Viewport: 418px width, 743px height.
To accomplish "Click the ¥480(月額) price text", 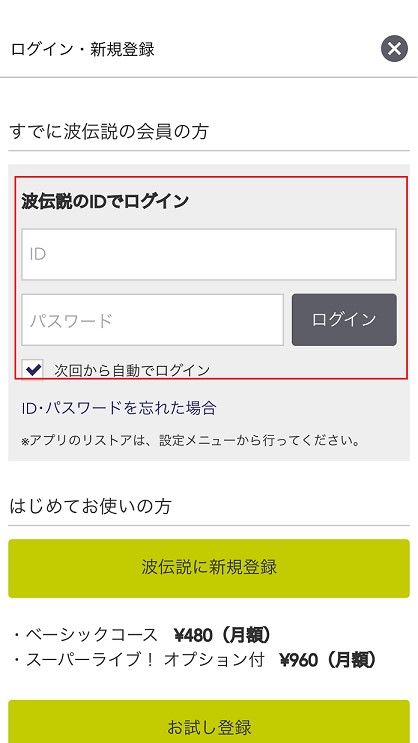I will [223, 635].
